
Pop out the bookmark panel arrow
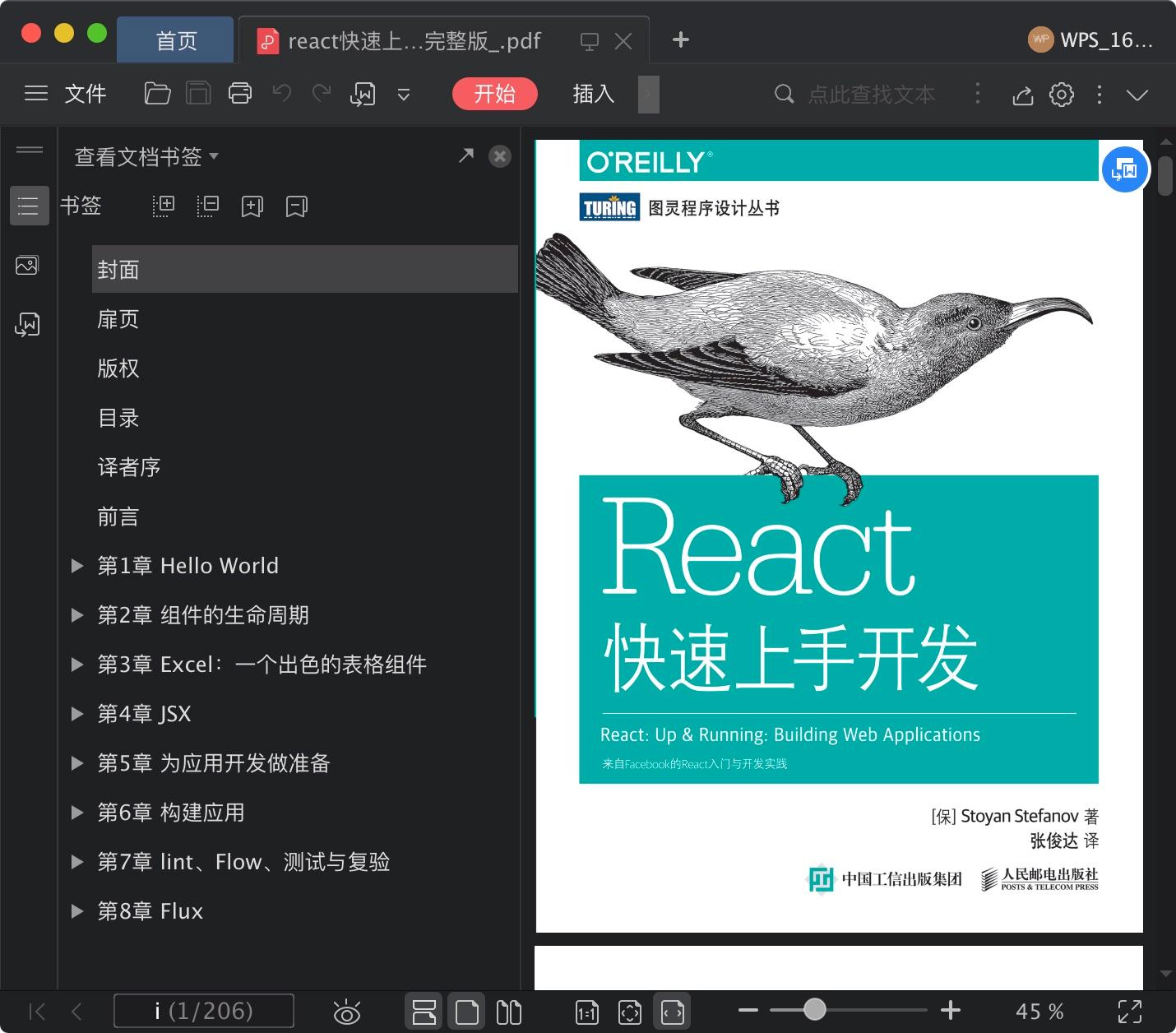tap(466, 155)
